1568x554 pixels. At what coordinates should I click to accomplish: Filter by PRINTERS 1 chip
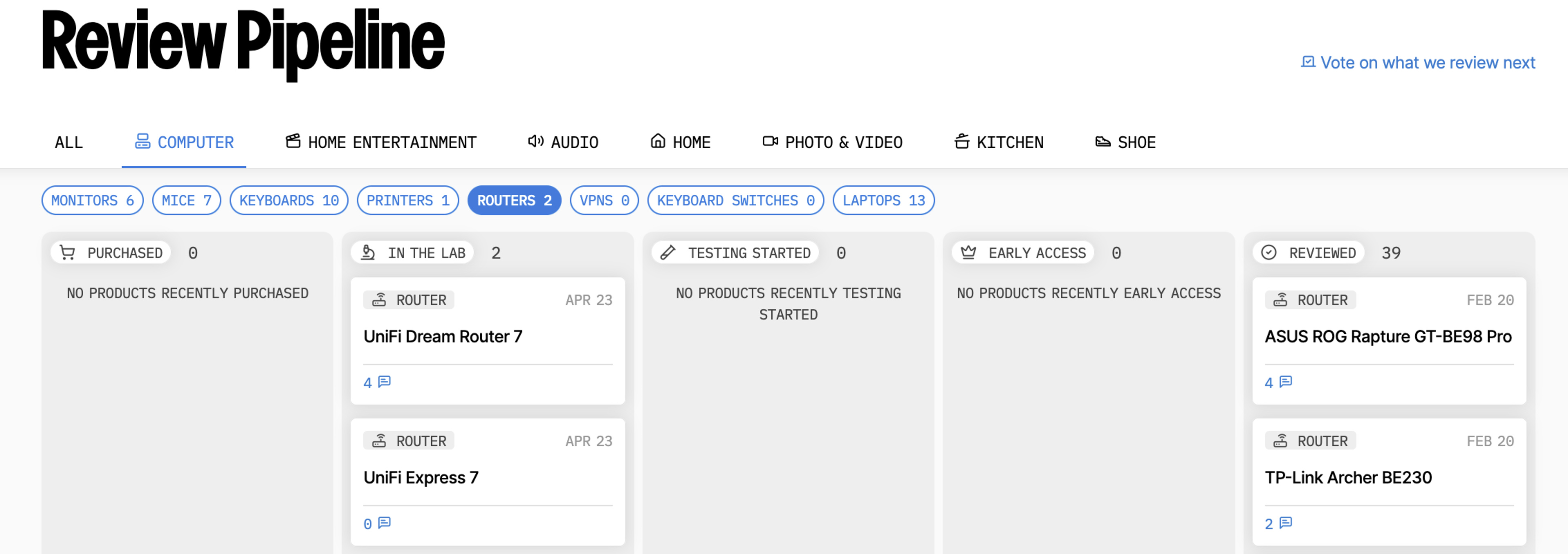click(408, 200)
